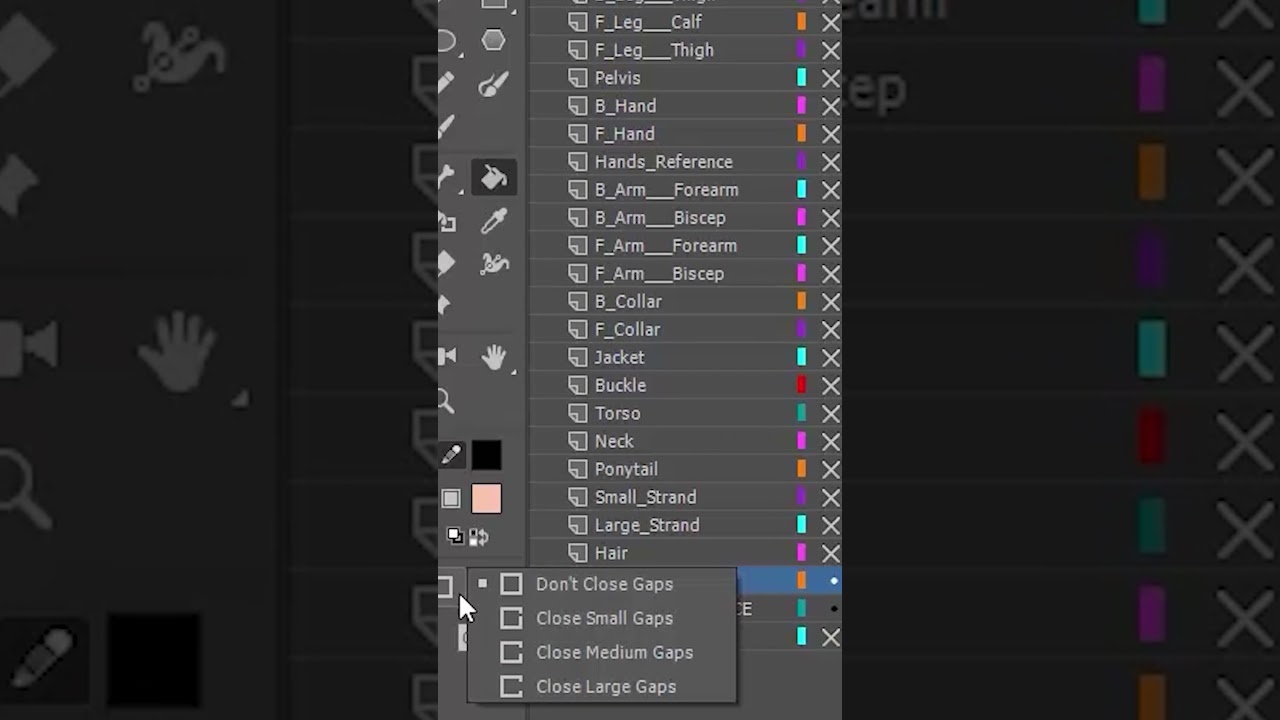Click the pencil color icon
Viewport: 1280px width, 720px height.
451,455
